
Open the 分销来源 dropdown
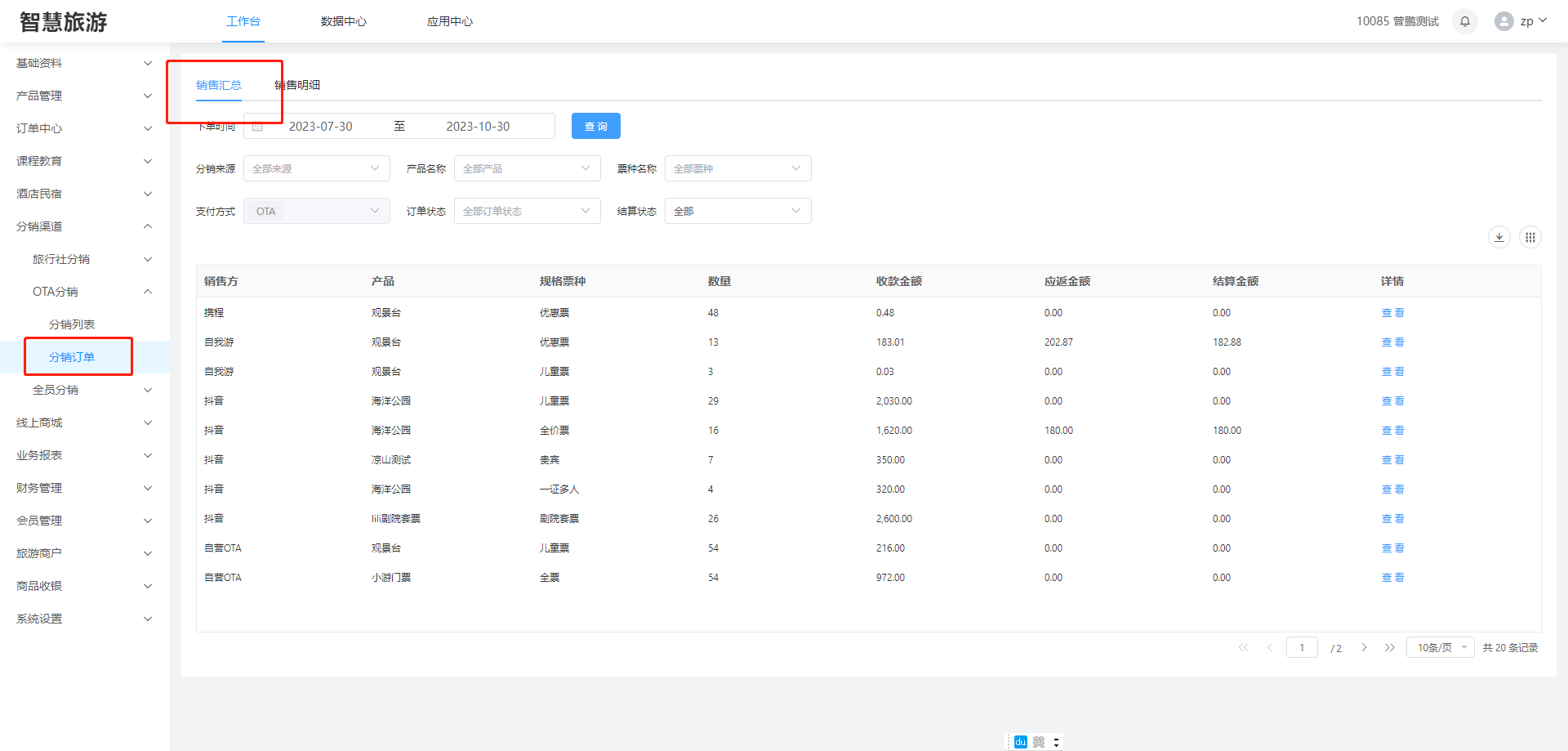pyautogui.click(x=316, y=168)
